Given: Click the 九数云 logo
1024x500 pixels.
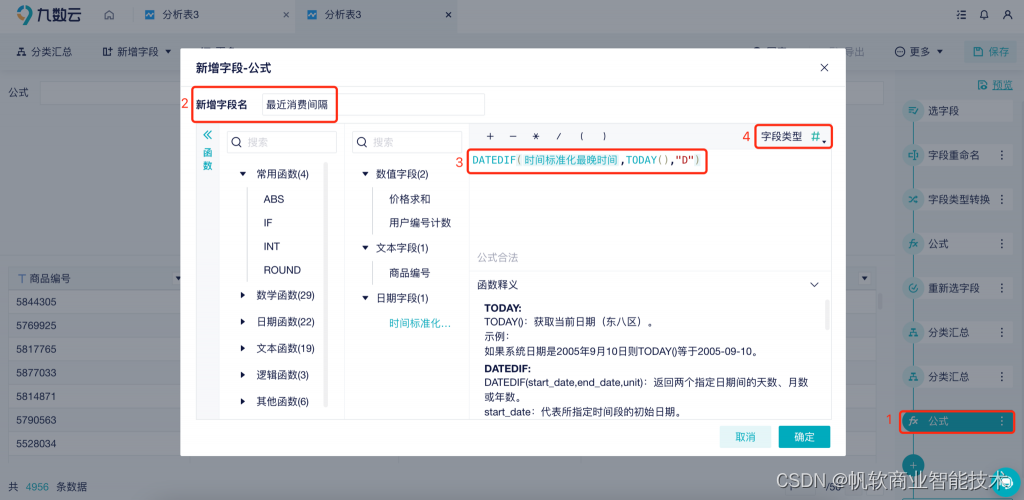Looking at the screenshot, I should pyautogui.click(x=49, y=14).
